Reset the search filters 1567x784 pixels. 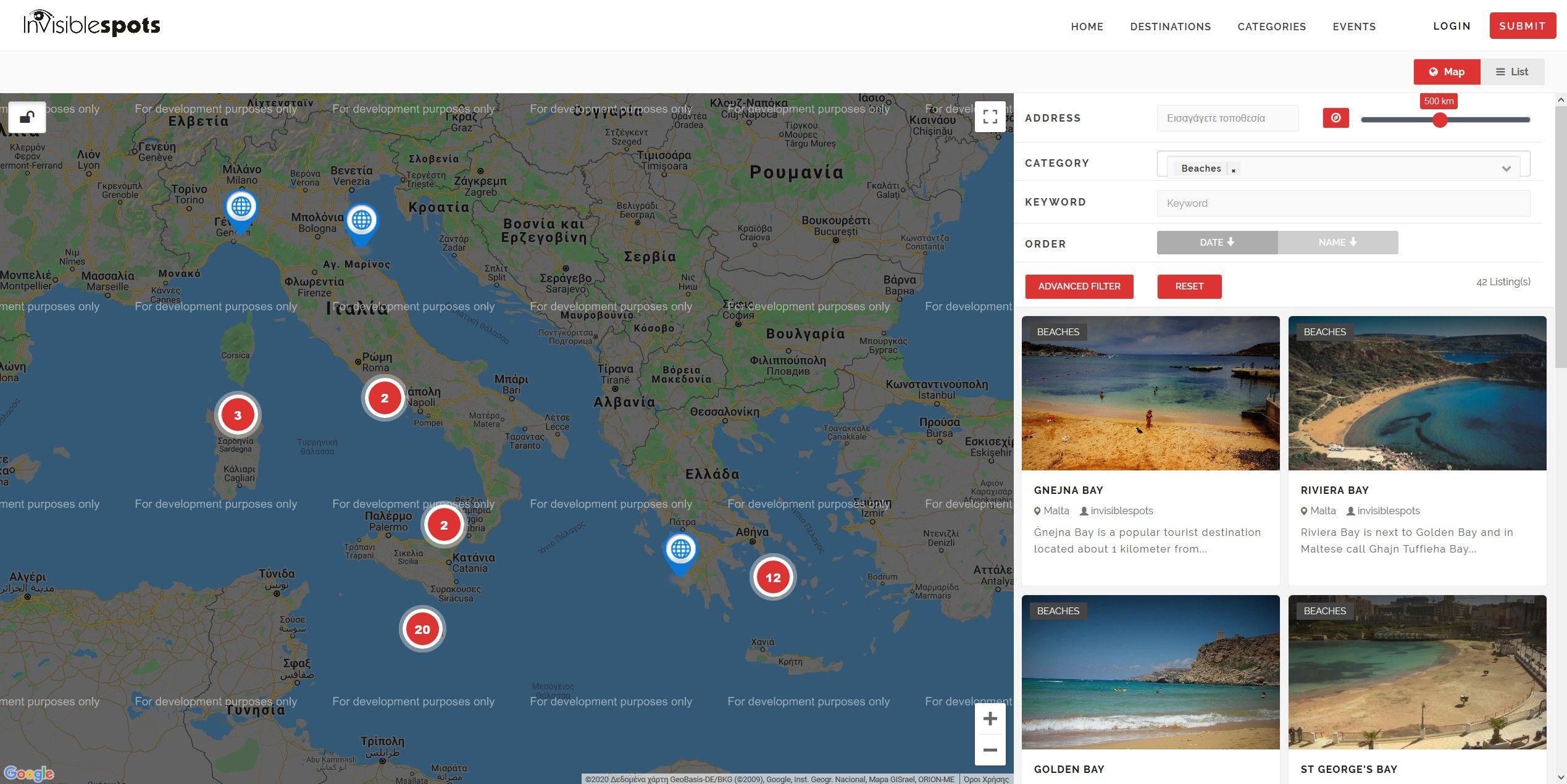(x=1189, y=286)
